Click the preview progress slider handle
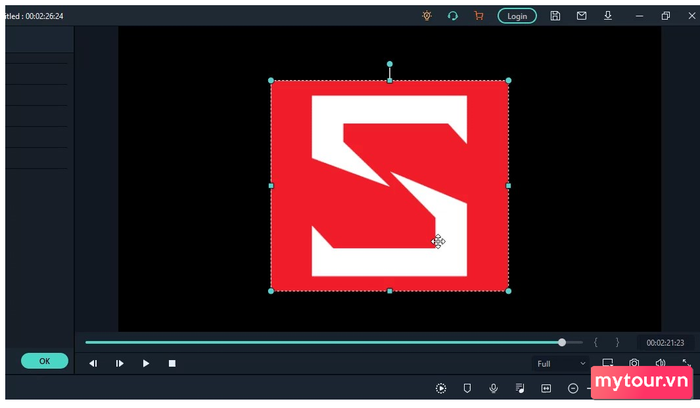Viewport: 700px width, 408px height. (x=562, y=342)
